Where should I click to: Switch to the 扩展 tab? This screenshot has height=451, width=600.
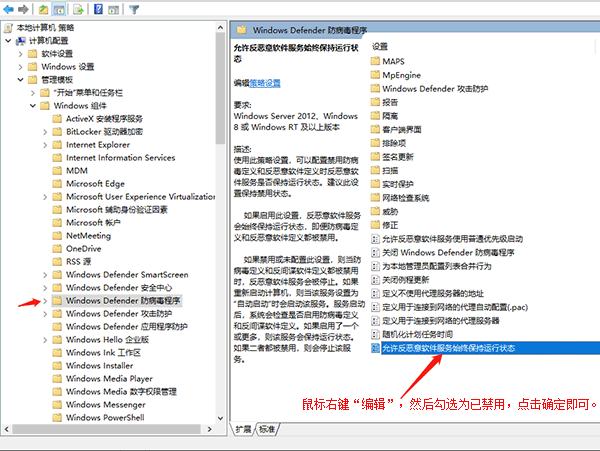(x=243, y=429)
